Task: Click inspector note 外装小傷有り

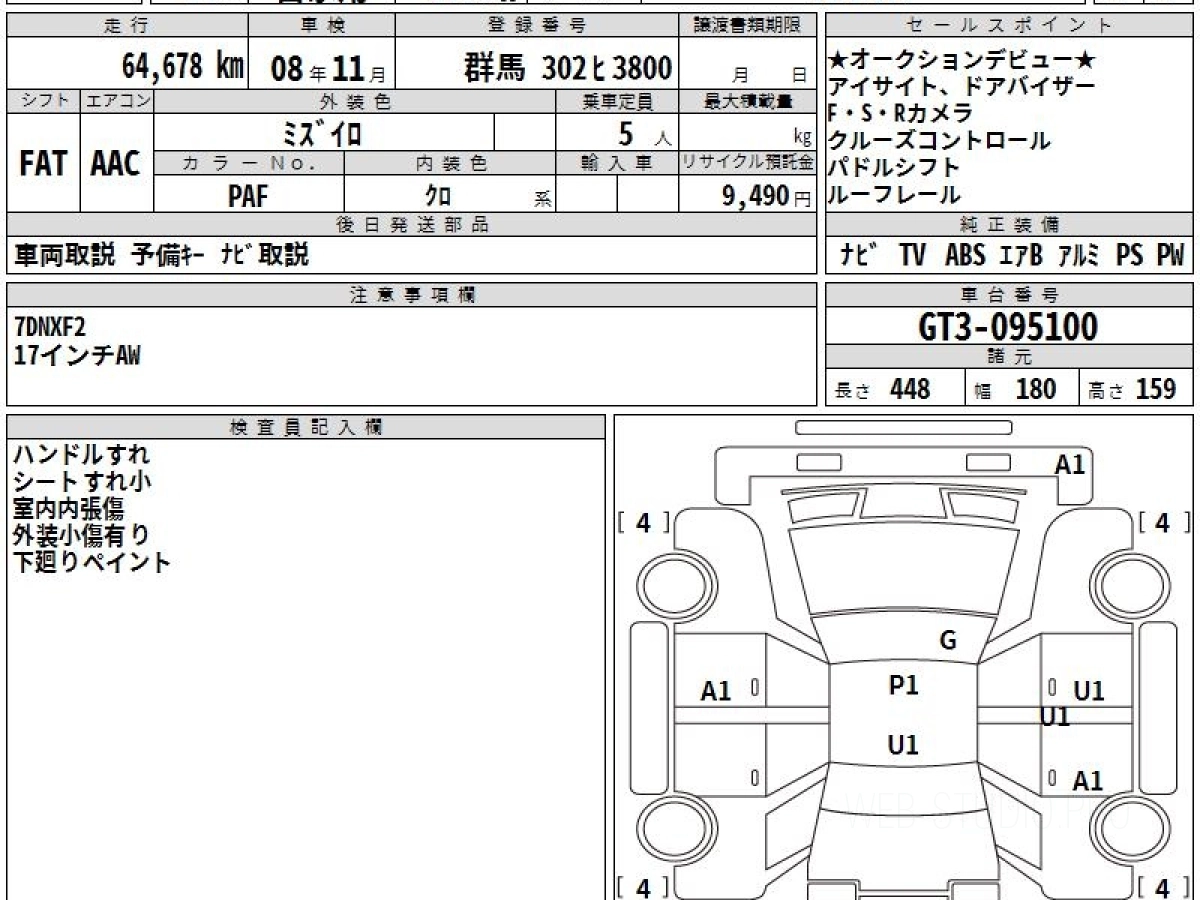Action: click(x=81, y=536)
